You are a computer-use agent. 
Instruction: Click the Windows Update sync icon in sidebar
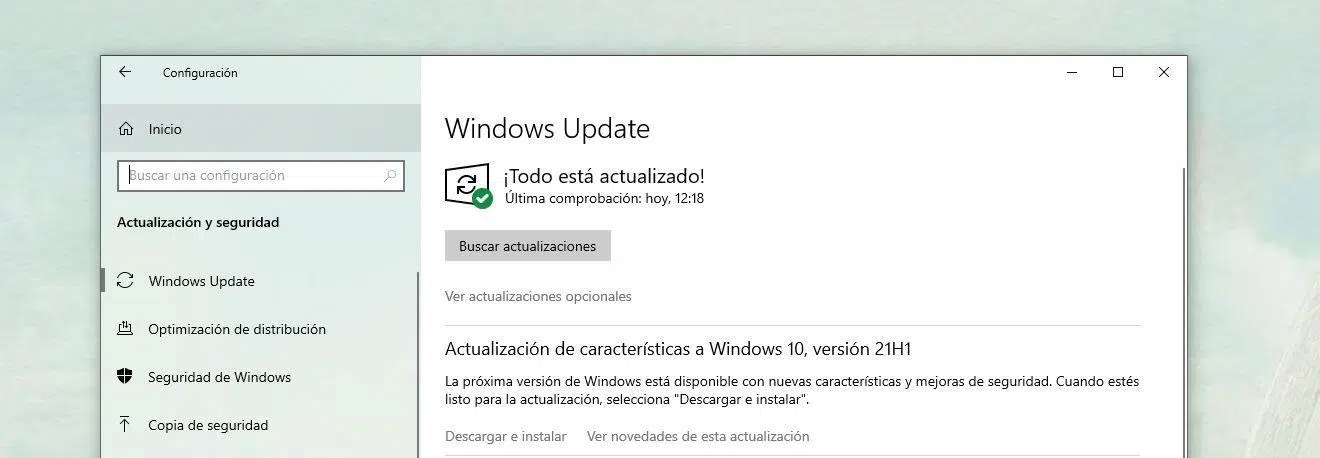(x=125, y=281)
